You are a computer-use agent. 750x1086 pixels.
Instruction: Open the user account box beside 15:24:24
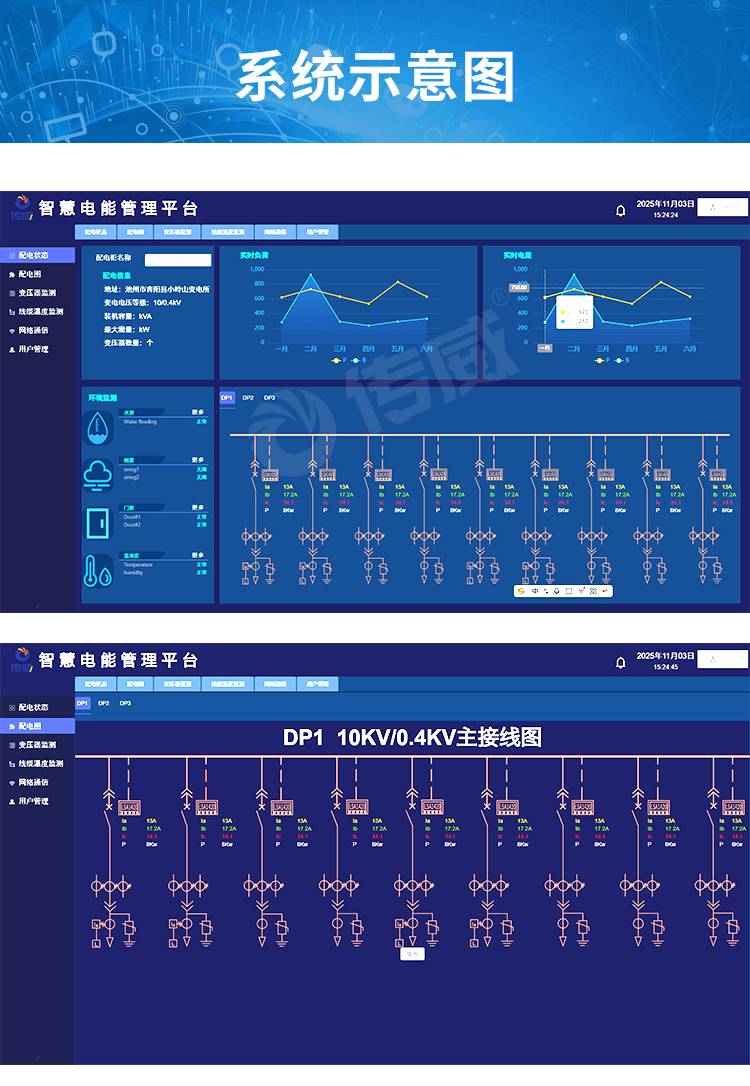[722, 208]
